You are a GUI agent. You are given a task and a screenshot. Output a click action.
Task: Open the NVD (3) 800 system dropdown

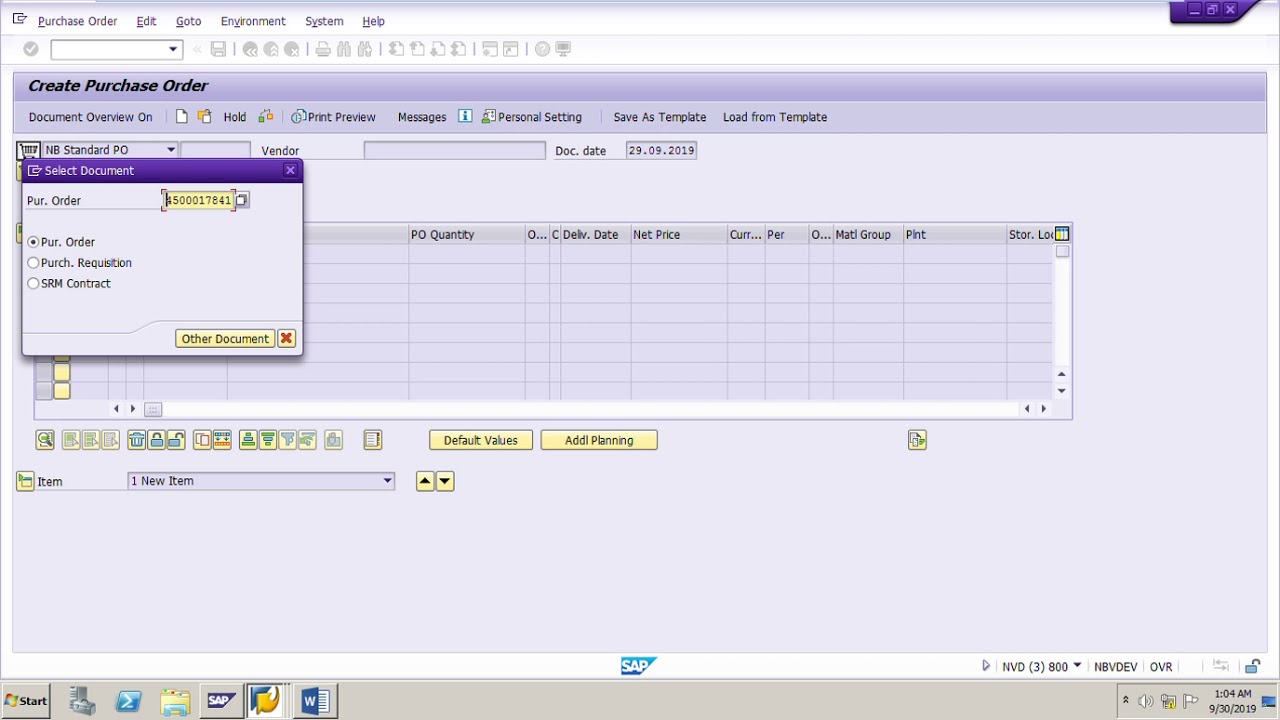pos(1077,667)
